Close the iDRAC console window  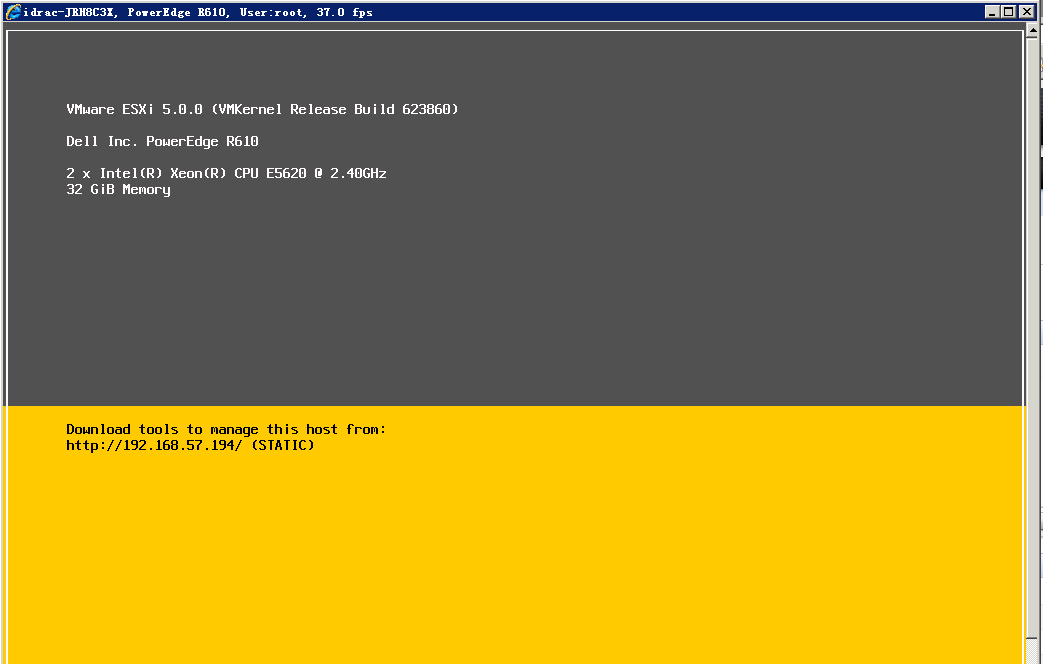click(1026, 11)
